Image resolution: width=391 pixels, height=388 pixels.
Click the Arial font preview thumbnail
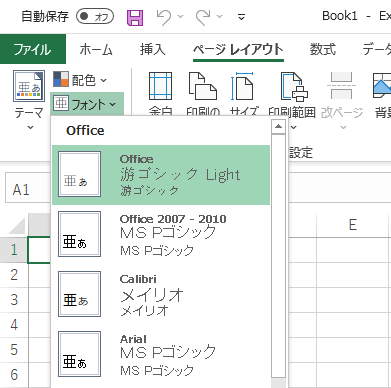(79, 354)
